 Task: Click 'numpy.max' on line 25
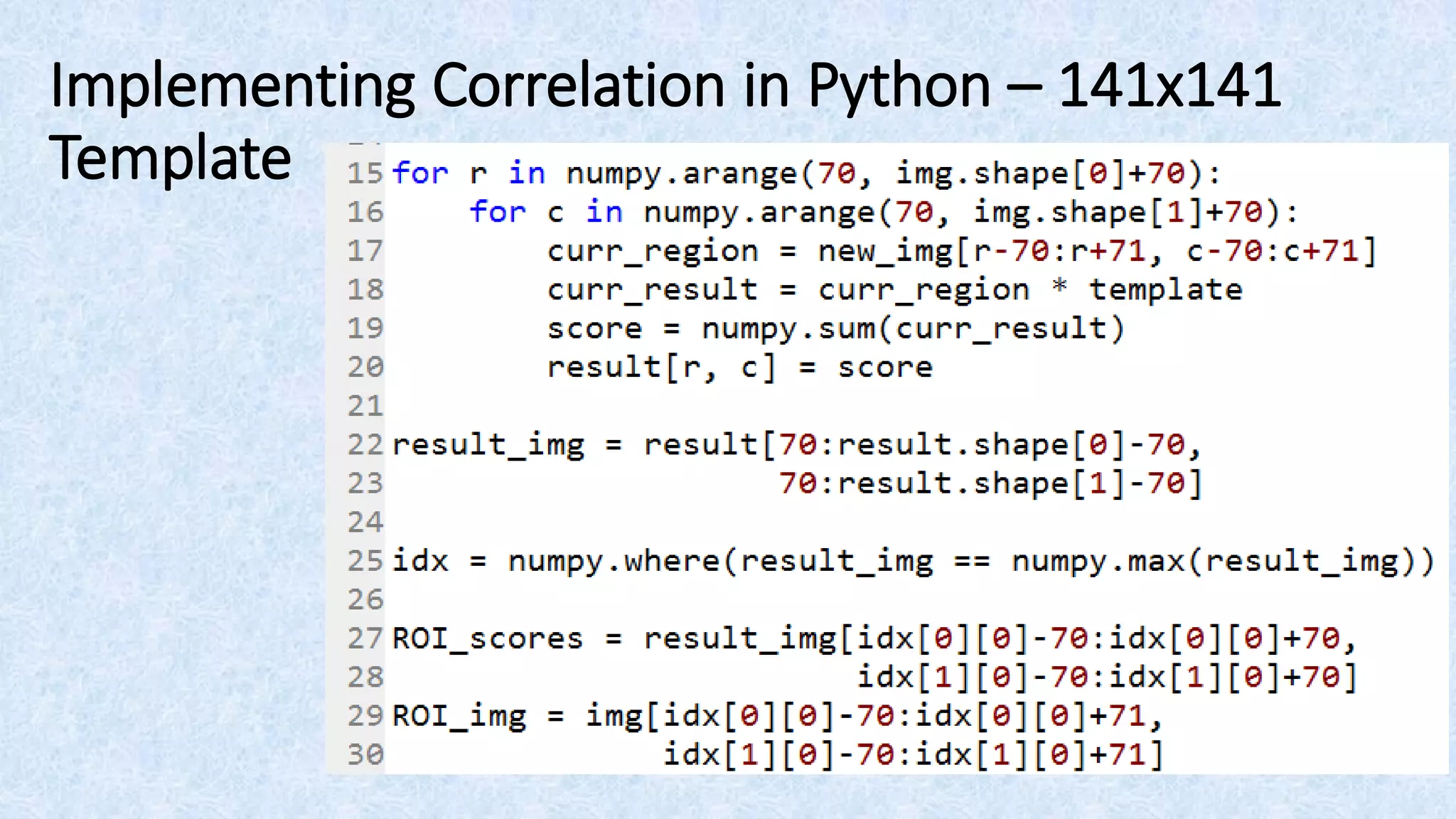click(1098, 562)
